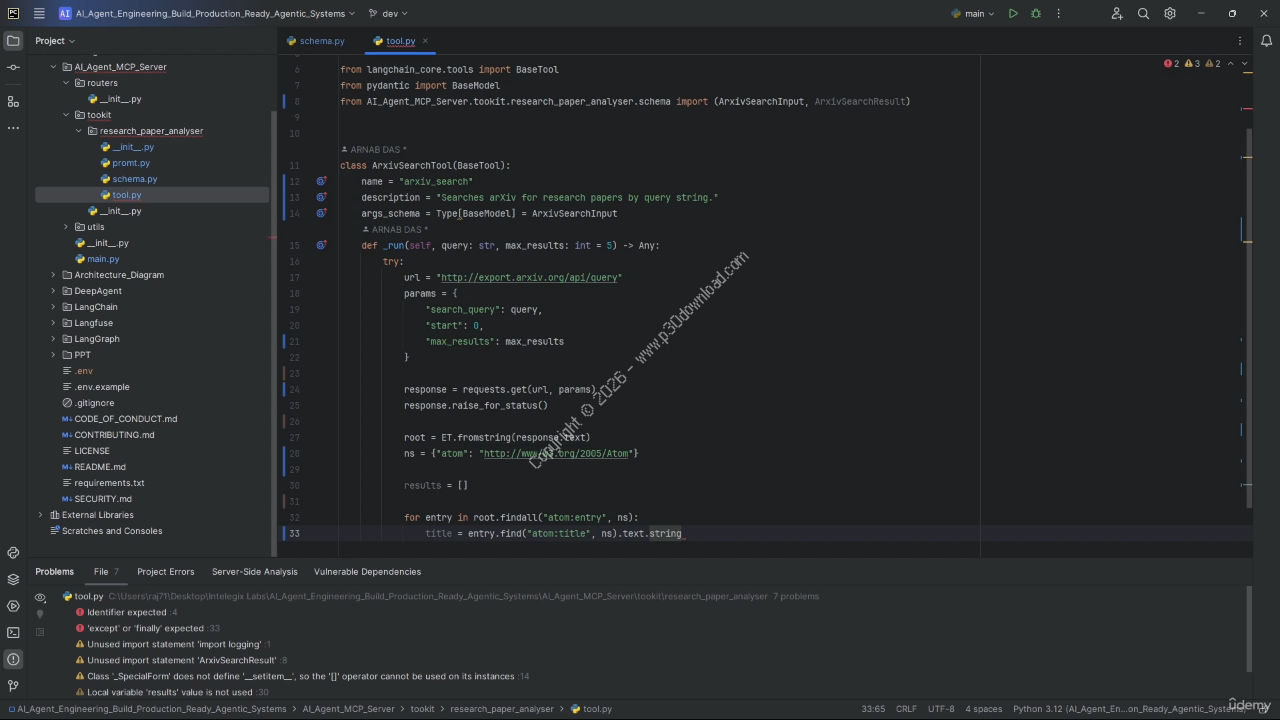Open Search Everywhere magnifier icon
Image resolution: width=1280 pixels, height=720 pixels.
pos(1143,14)
